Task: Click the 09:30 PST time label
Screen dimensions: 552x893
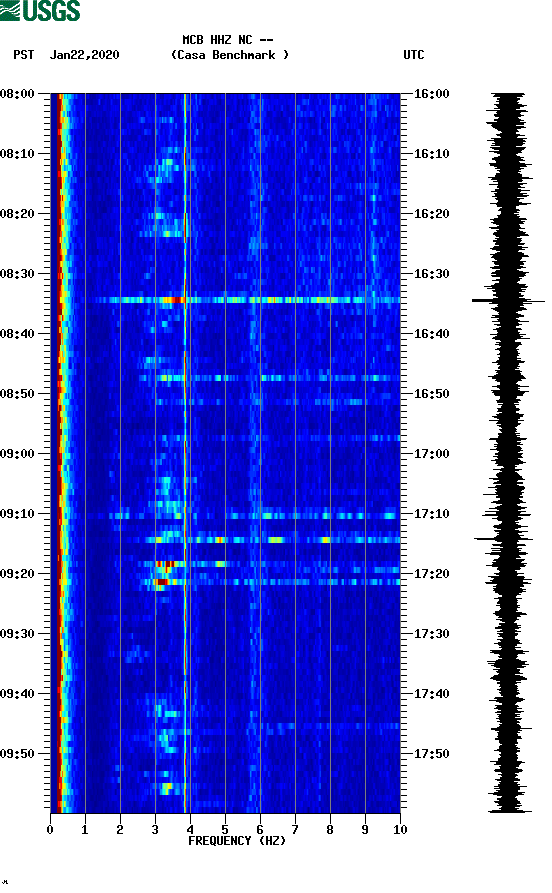Action: pyautogui.click(x=17, y=634)
